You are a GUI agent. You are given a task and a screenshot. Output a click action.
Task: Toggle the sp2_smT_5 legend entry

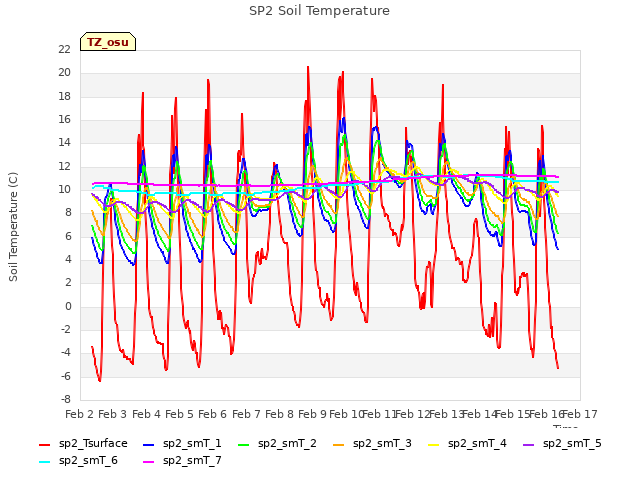[563, 444]
